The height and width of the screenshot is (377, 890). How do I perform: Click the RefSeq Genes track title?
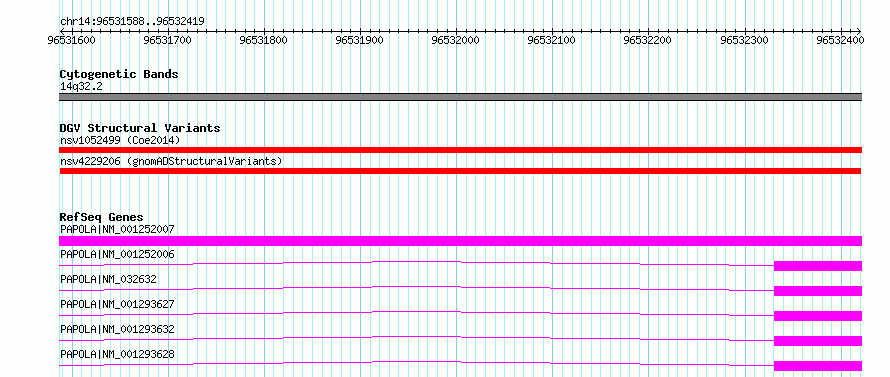tap(102, 217)
